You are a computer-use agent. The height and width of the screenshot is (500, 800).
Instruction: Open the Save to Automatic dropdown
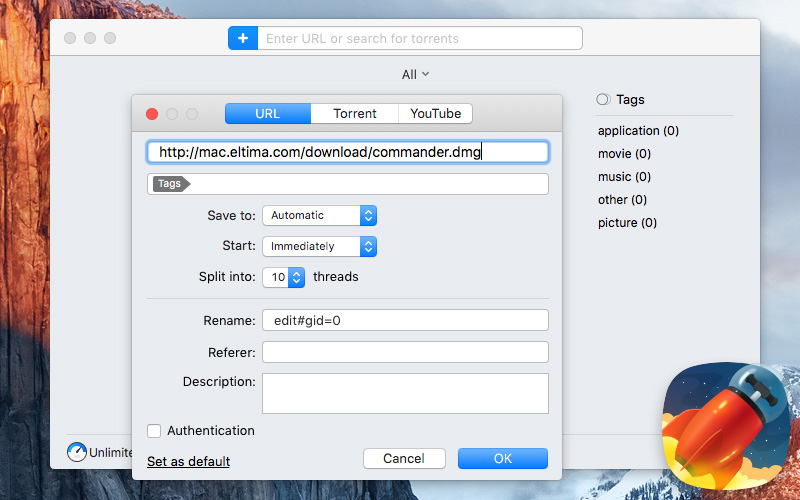319,215
